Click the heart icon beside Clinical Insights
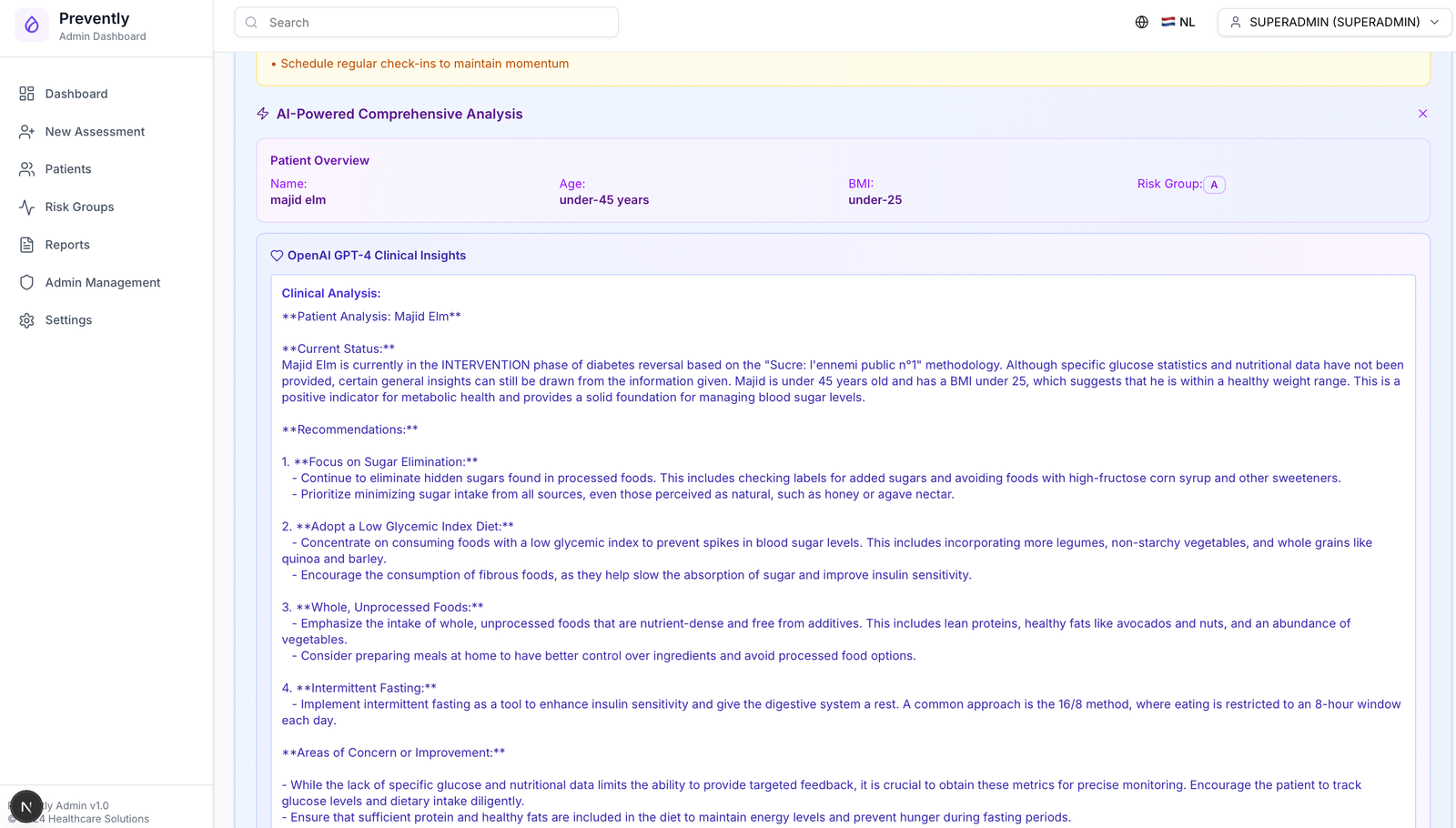 pos(277,256)
